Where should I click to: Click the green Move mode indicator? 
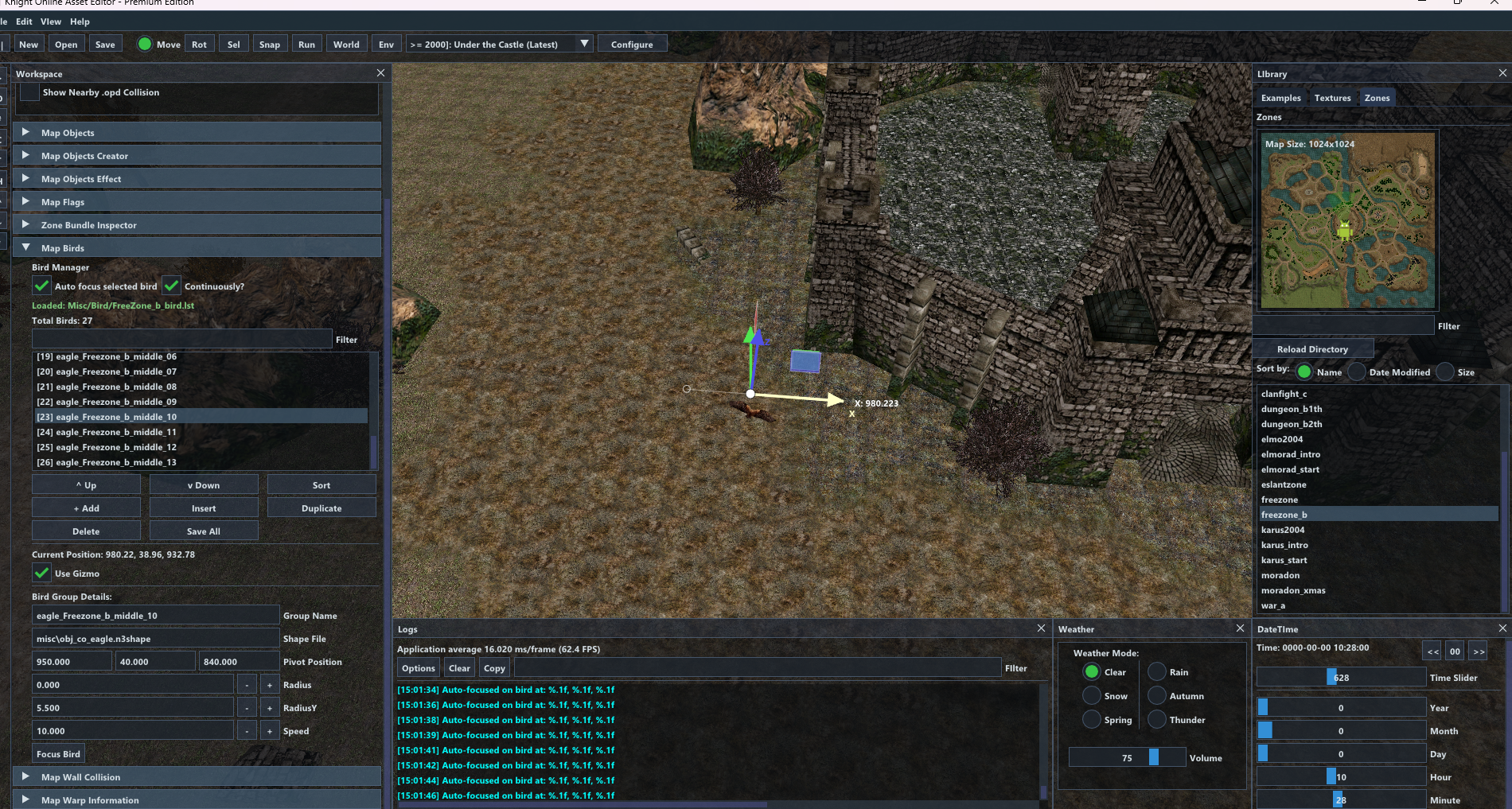click(x=144, y=45)
